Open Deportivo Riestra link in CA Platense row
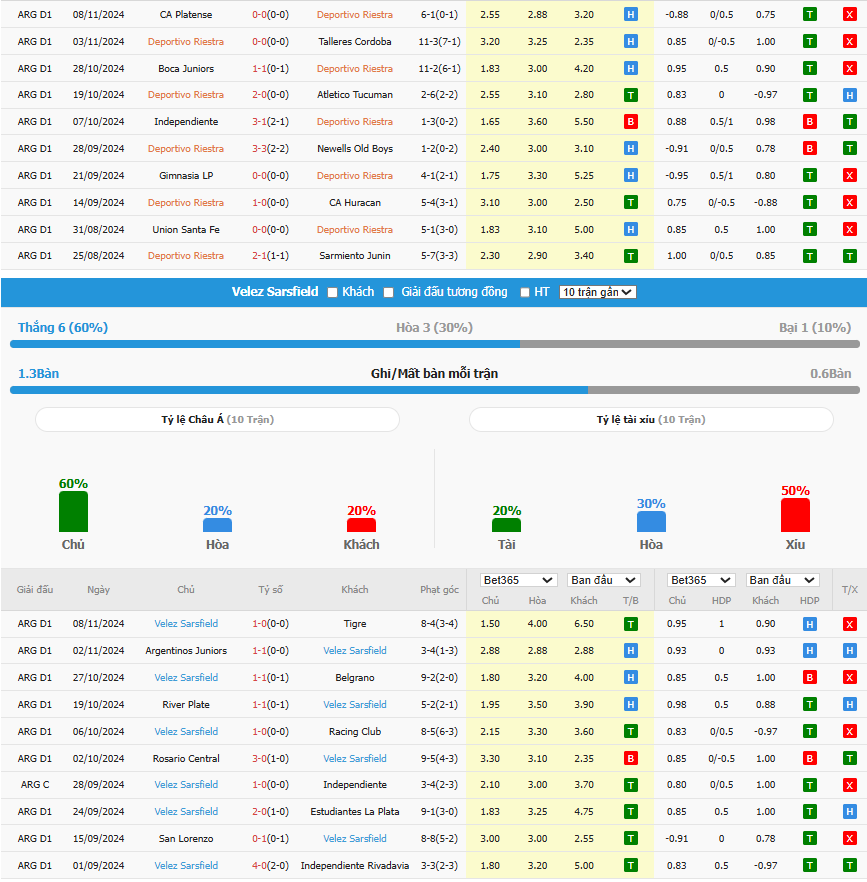 pyautogui.click(x=354, y=15)
